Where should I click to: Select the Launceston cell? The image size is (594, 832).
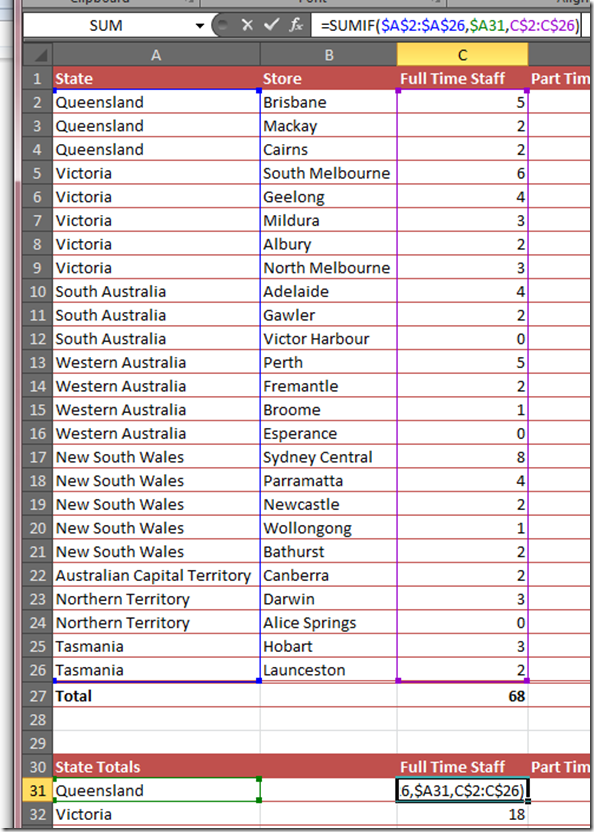(x=329, y=670)
